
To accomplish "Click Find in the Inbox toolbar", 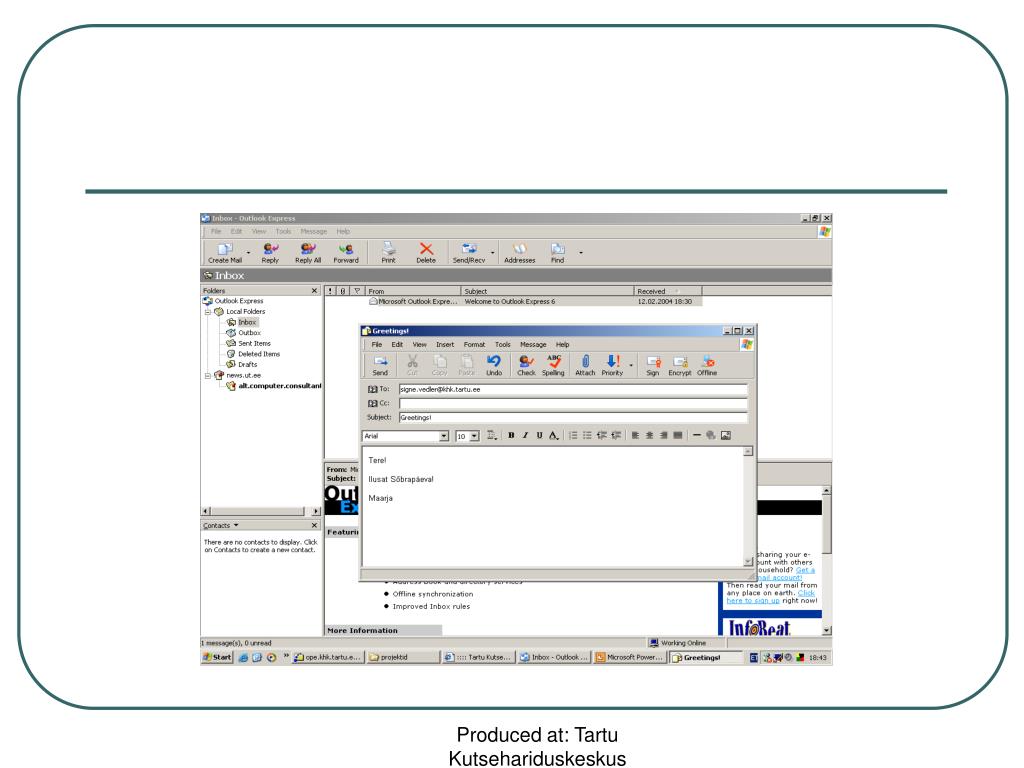I will pos(557,253).
